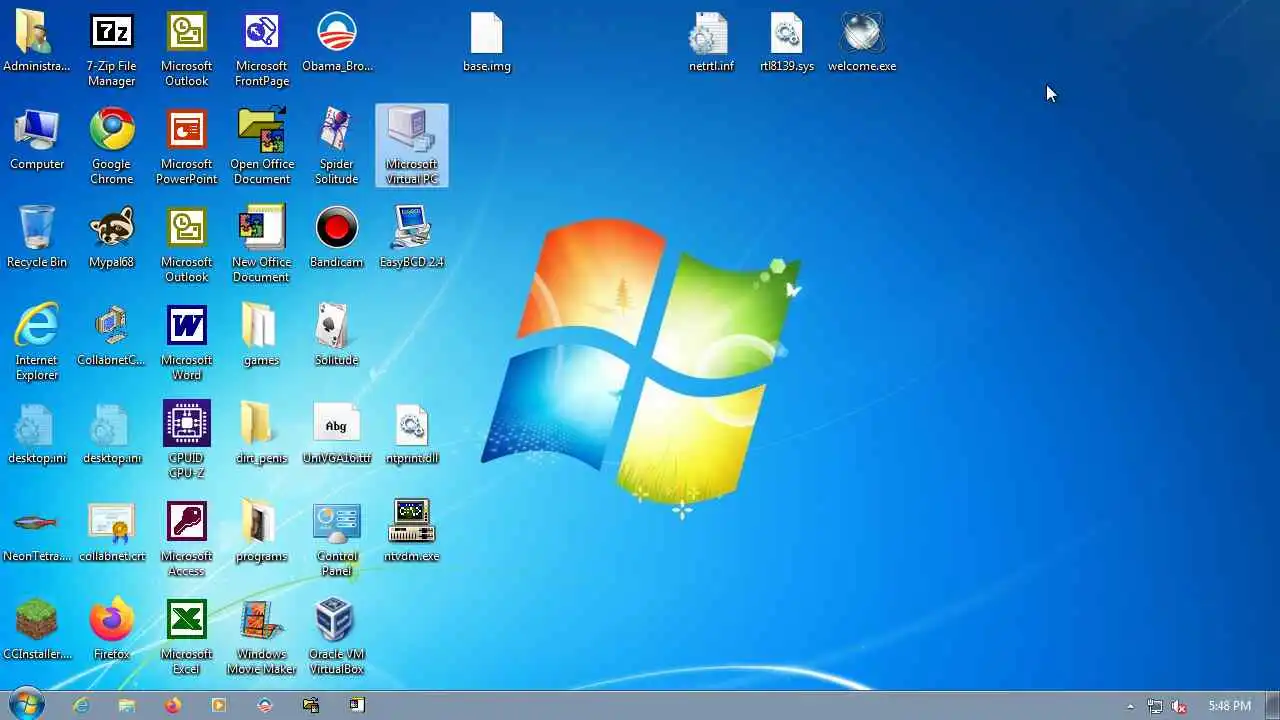Viewport: 1280px width, 720px height.
Task: Select the UniVGA16.ttf font file
Action: [337, 434]
